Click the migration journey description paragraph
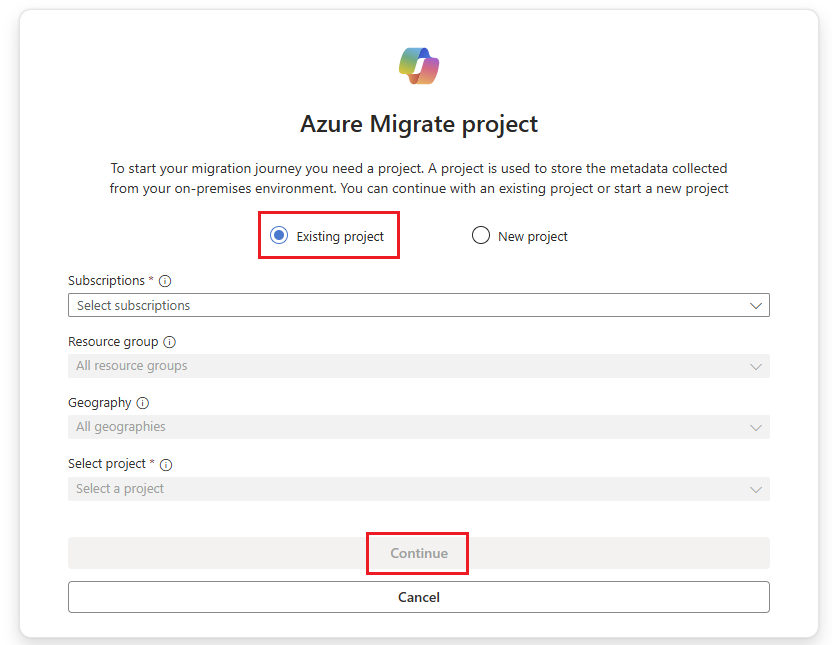832x645 pixels. coord(419,178)
